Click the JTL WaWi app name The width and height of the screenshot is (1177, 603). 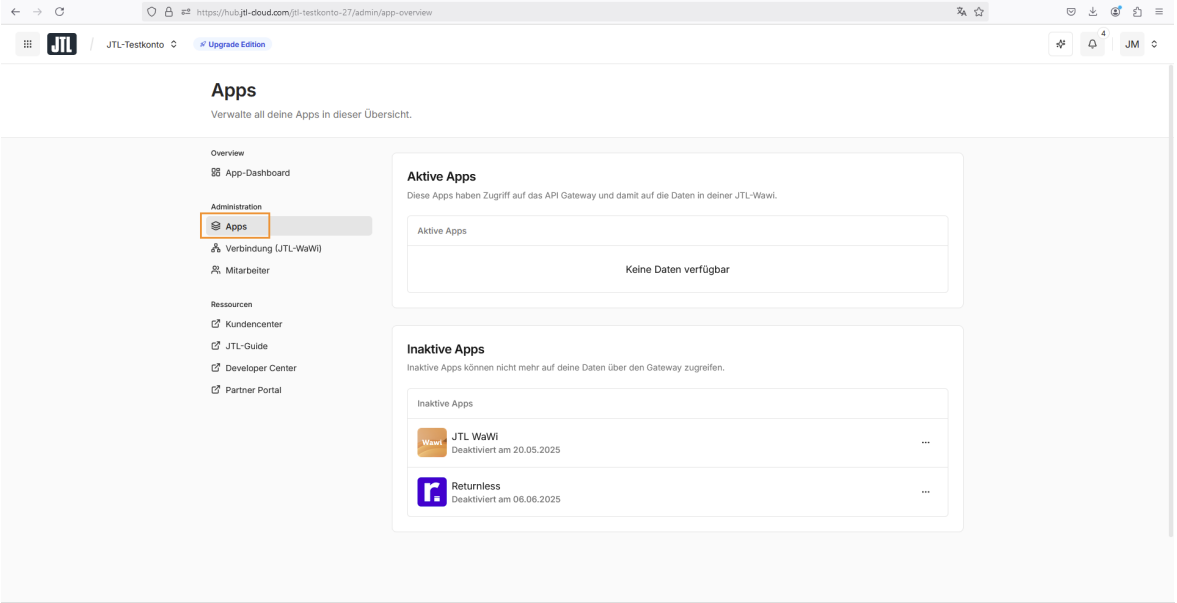point(474,436)
